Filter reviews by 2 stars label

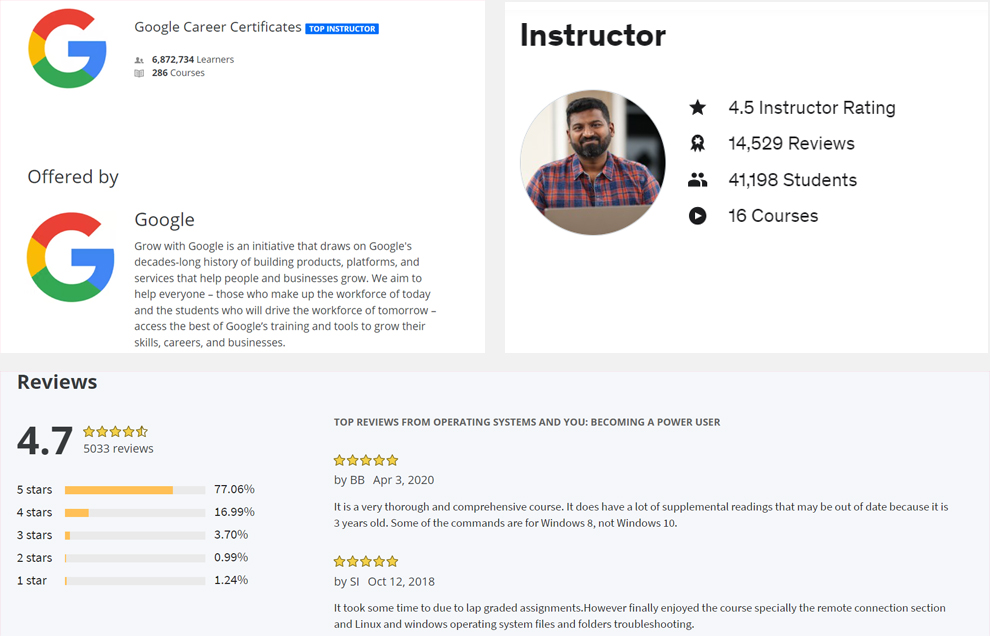coord(35,558)
